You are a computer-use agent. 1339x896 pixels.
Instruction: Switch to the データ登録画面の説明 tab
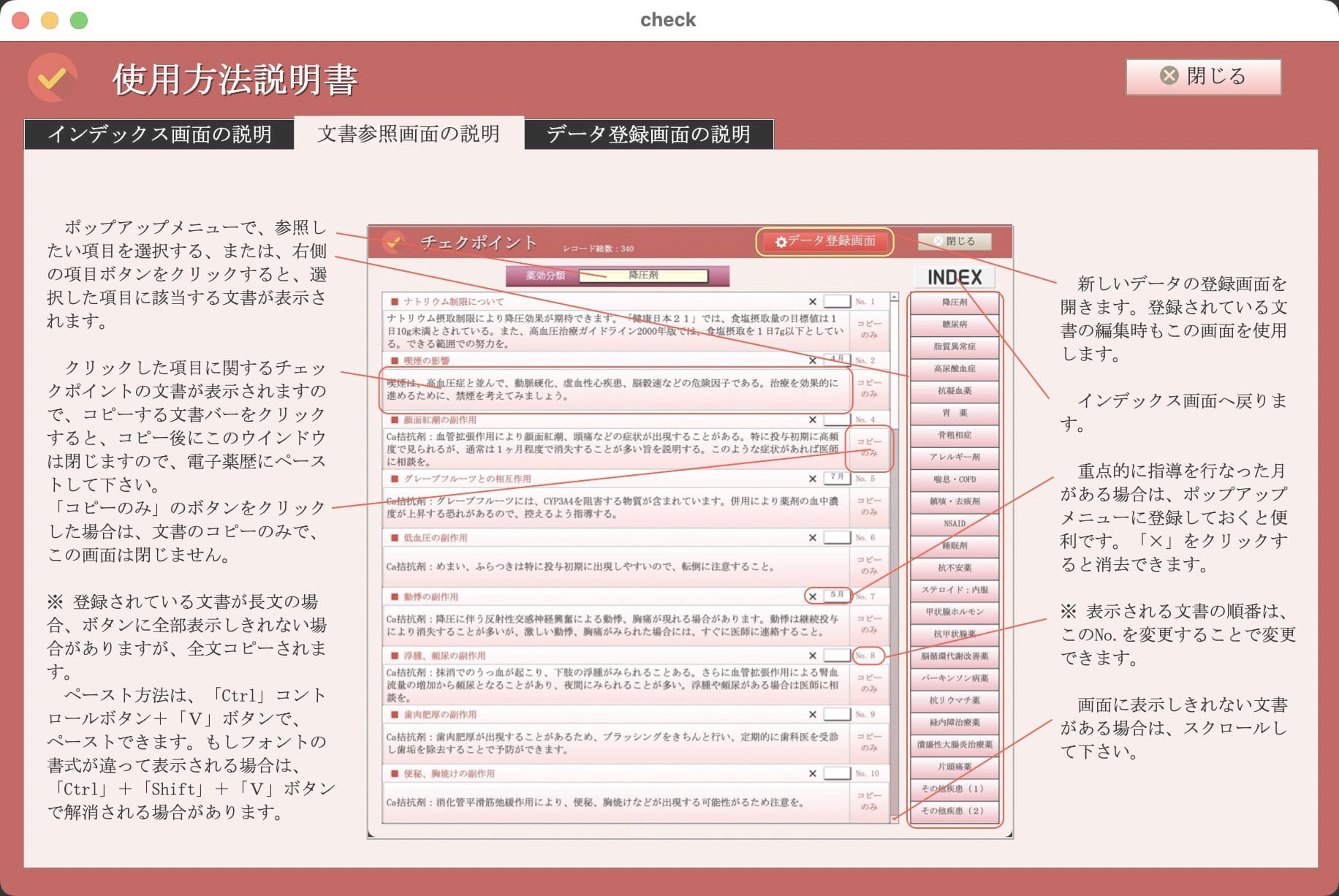649,134
